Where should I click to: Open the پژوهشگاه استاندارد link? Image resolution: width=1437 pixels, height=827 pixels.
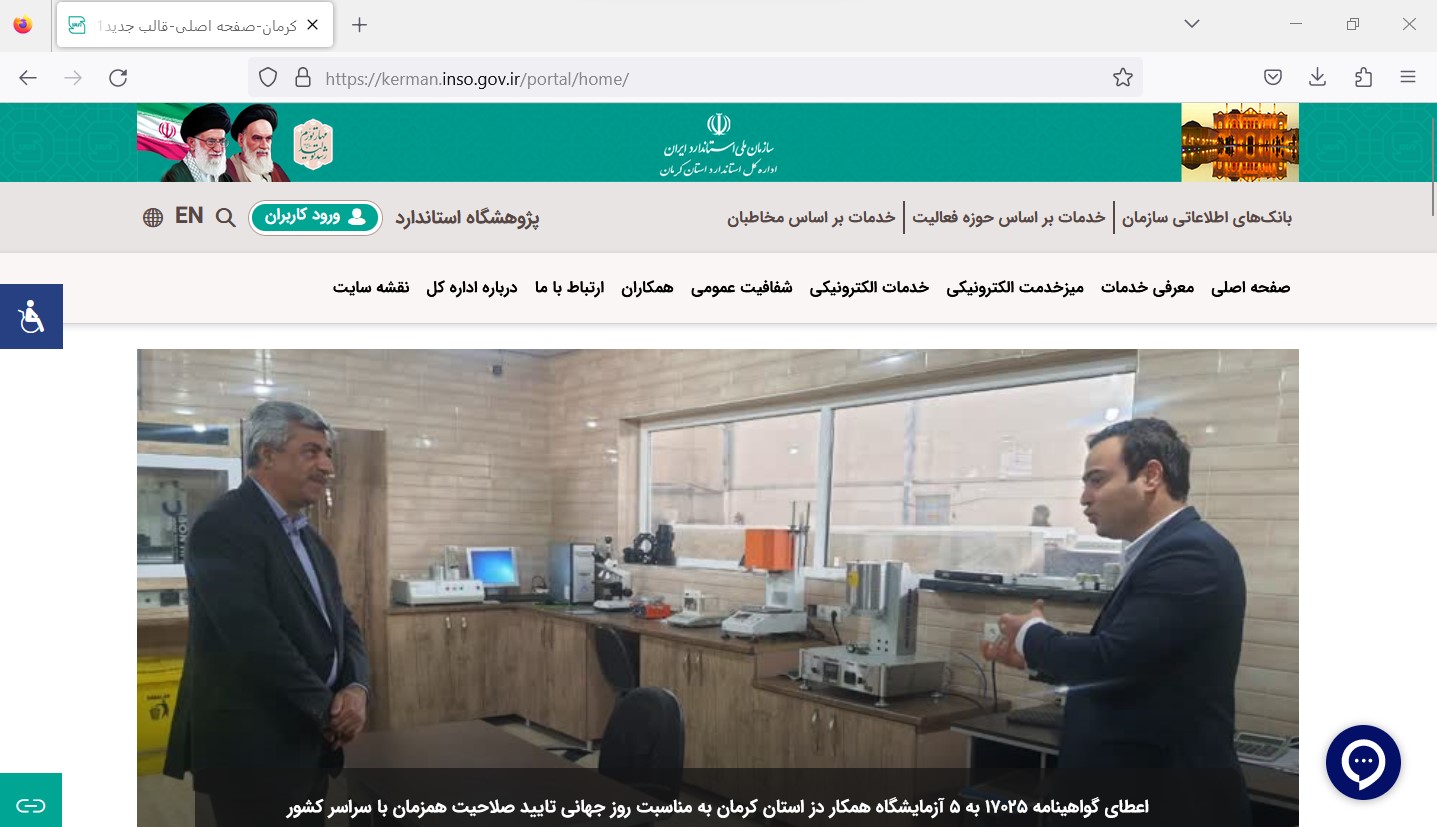click(x=467, y=218)
